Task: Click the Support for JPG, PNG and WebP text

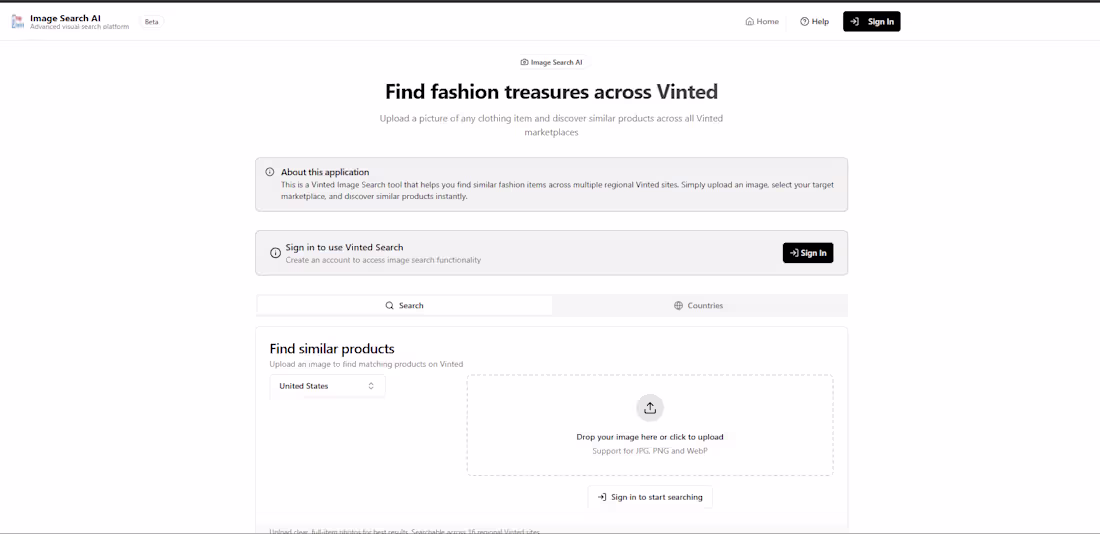Action: [x=650, y=450]
